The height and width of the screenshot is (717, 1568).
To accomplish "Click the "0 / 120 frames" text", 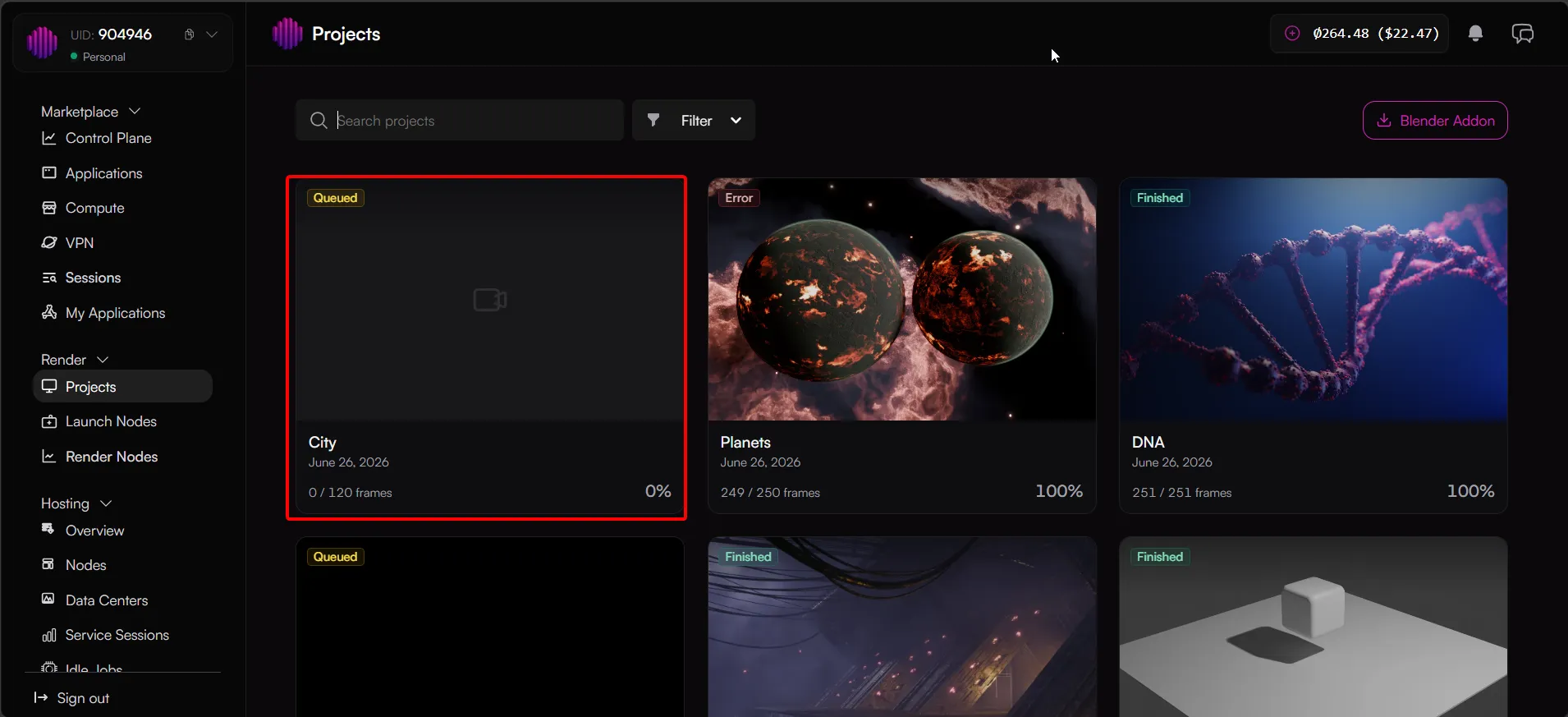I will [x=351, y=493].
